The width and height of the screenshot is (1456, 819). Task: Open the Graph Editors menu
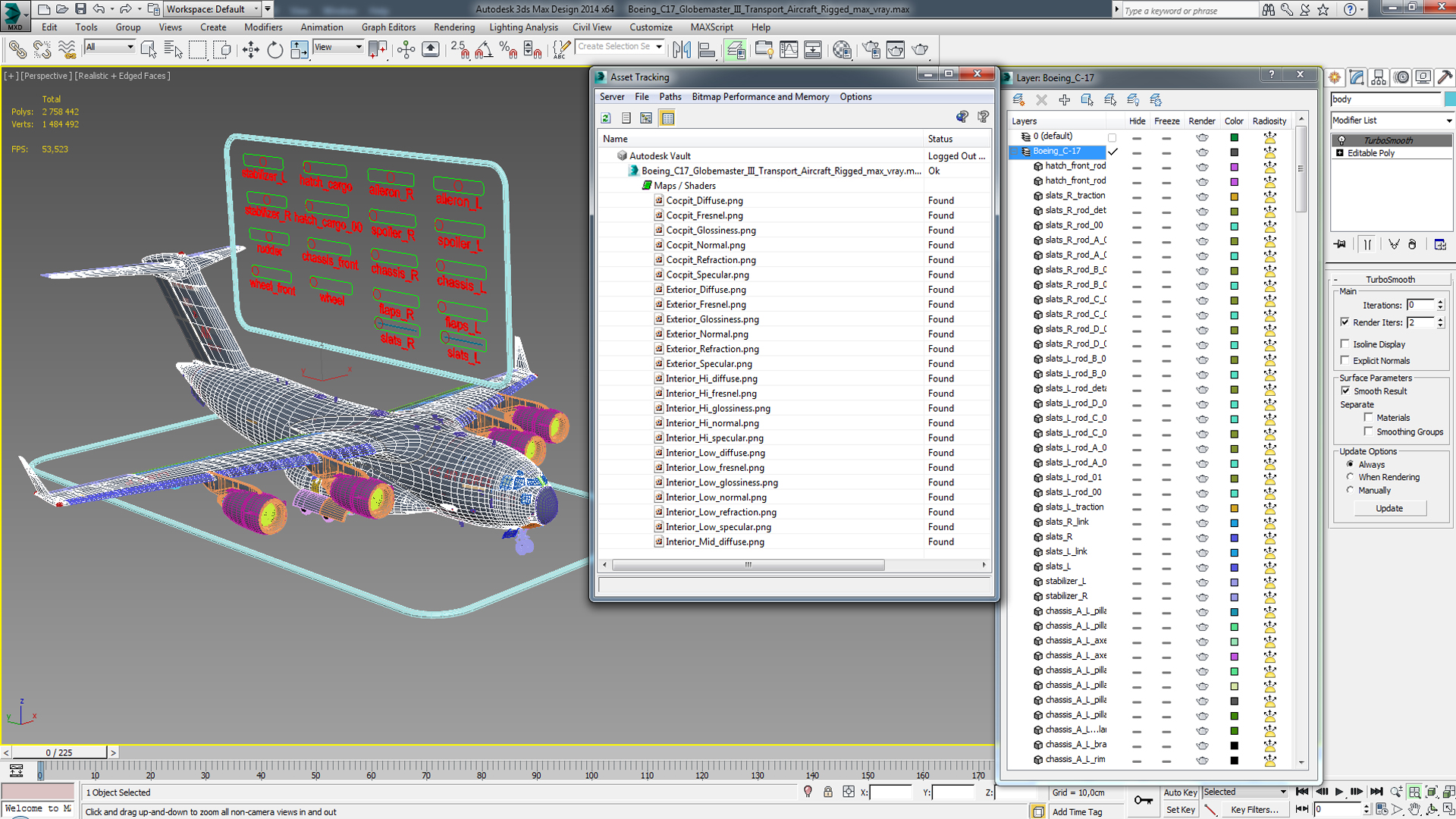388,27
